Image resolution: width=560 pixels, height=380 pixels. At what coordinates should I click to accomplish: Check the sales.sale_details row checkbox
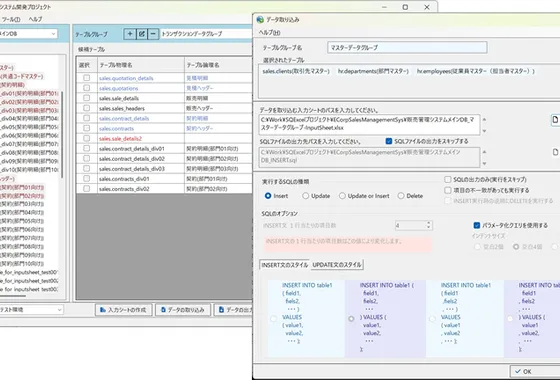pyautogui.click(x=86, y=98)
